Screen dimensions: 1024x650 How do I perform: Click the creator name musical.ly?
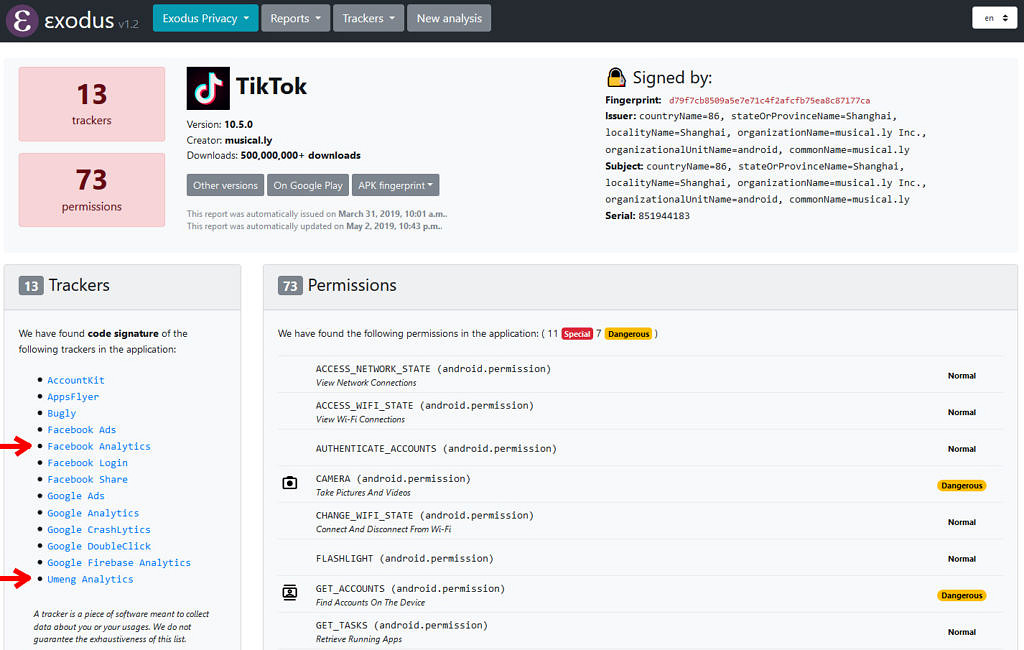tap(248, 140)
